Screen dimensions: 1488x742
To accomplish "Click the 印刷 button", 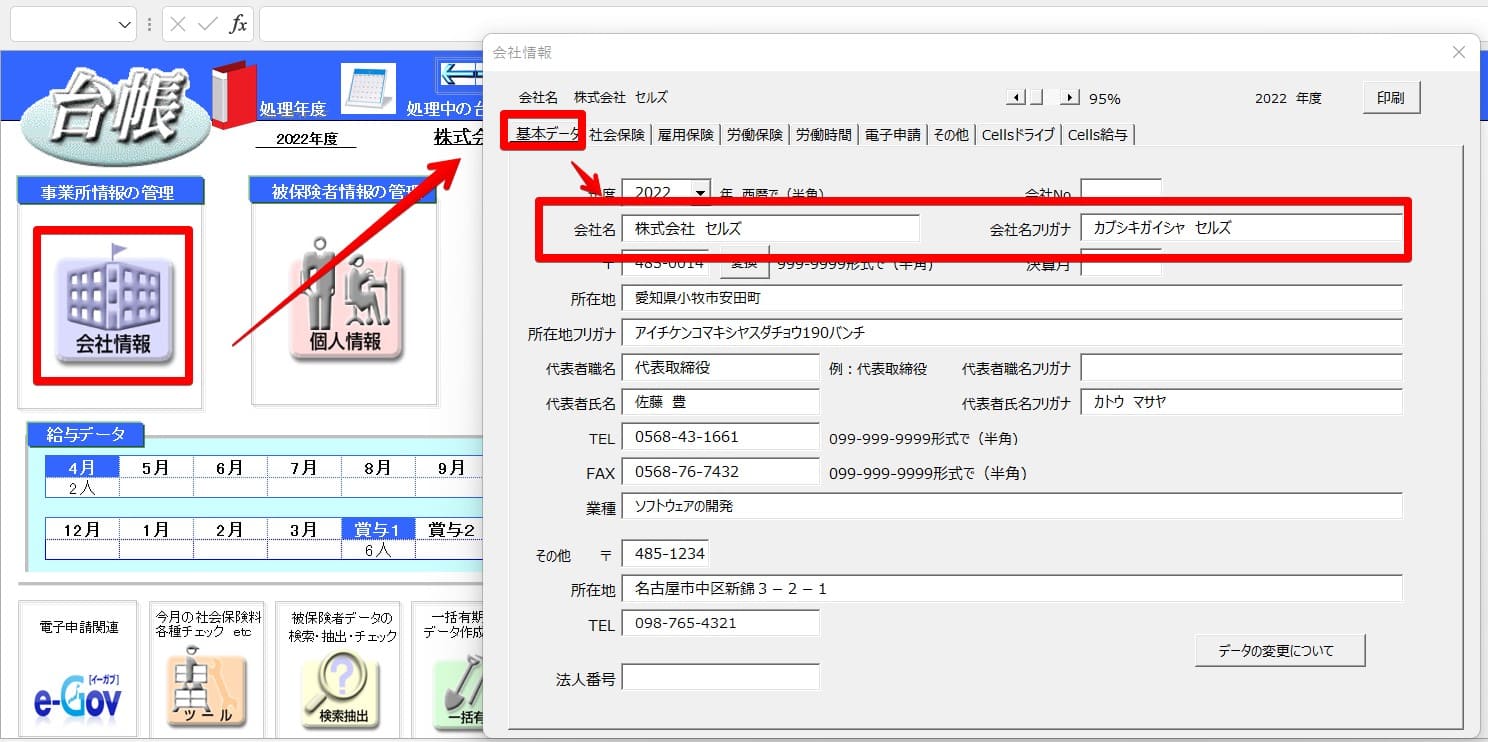I will (x=1391, y=98).
